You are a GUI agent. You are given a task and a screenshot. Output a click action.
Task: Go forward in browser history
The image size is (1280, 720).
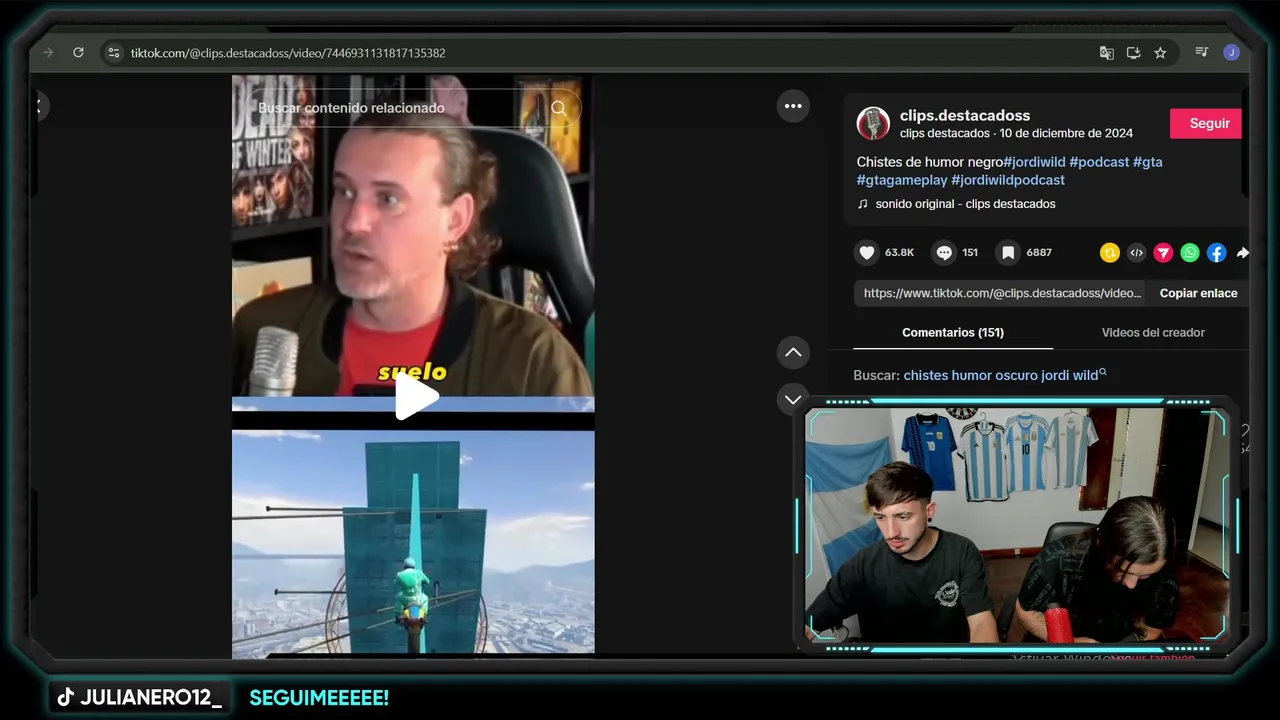tap(48, 53)
